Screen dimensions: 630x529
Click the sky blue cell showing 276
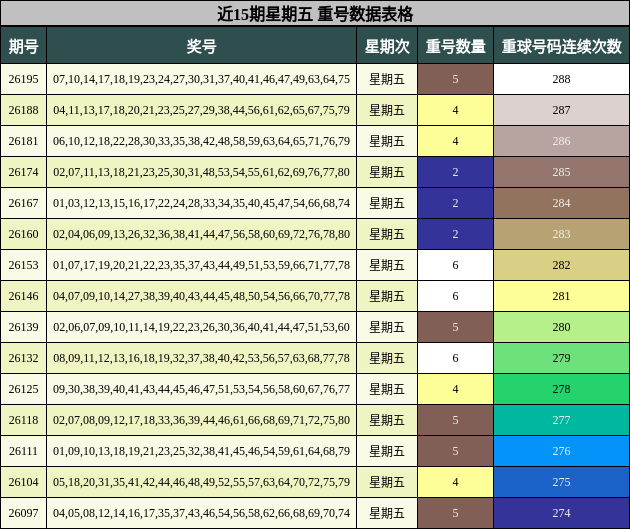(x=561, y=451)
